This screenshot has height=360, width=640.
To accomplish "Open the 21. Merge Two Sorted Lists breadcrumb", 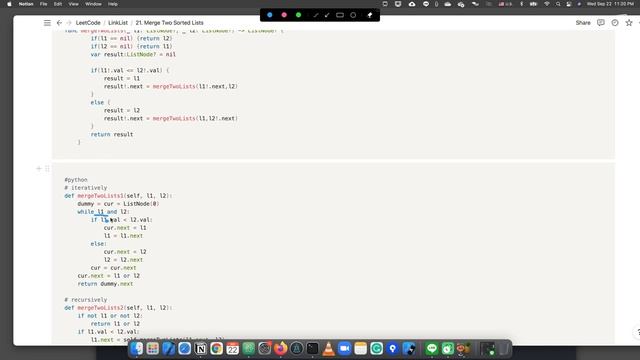I will [169, 23].
